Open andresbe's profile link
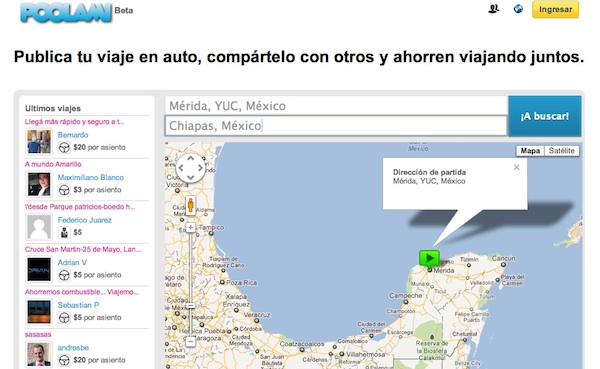 [x=73, y=348]
